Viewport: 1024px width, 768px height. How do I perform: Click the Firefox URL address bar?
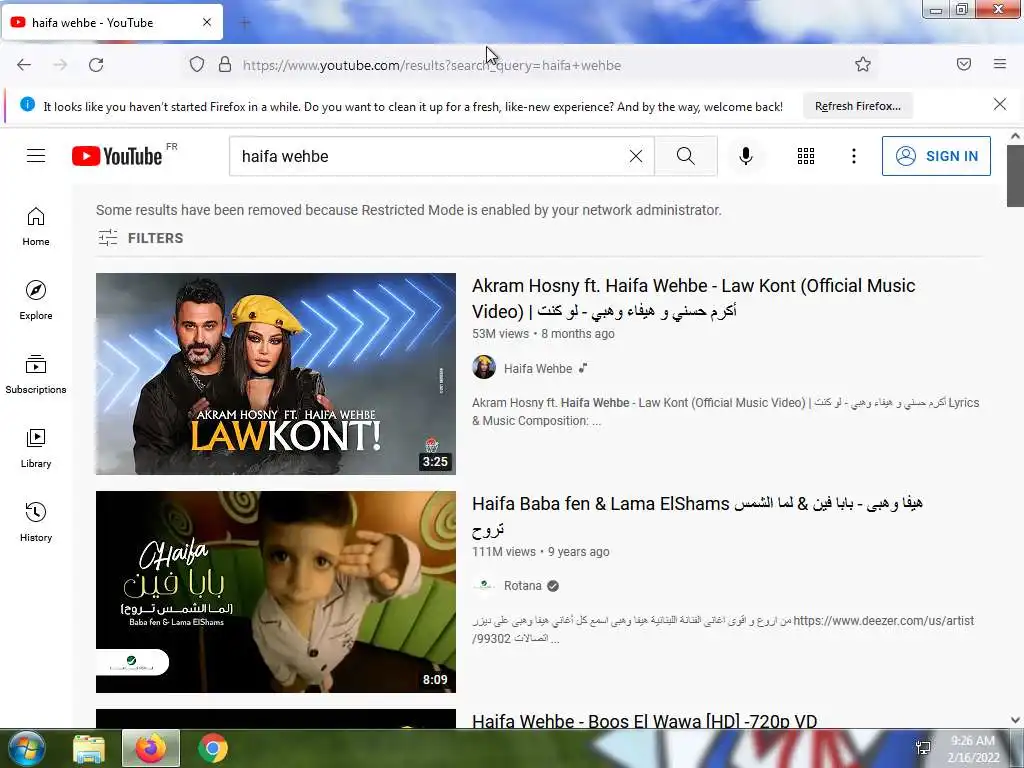pyautogui.click(x=529, y=65)
